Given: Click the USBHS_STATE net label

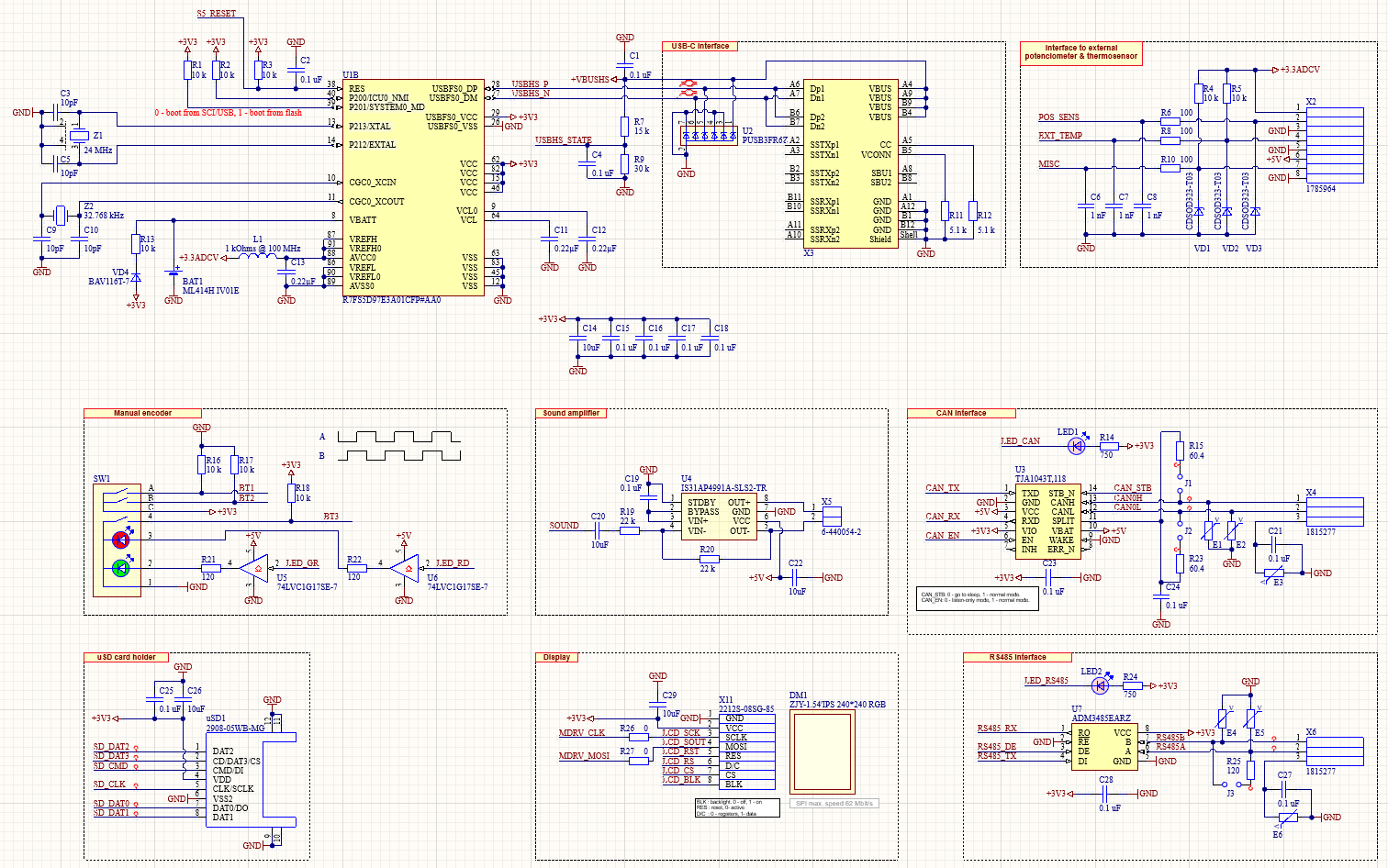Looking at the screenshot, I should tap(564, 140).
